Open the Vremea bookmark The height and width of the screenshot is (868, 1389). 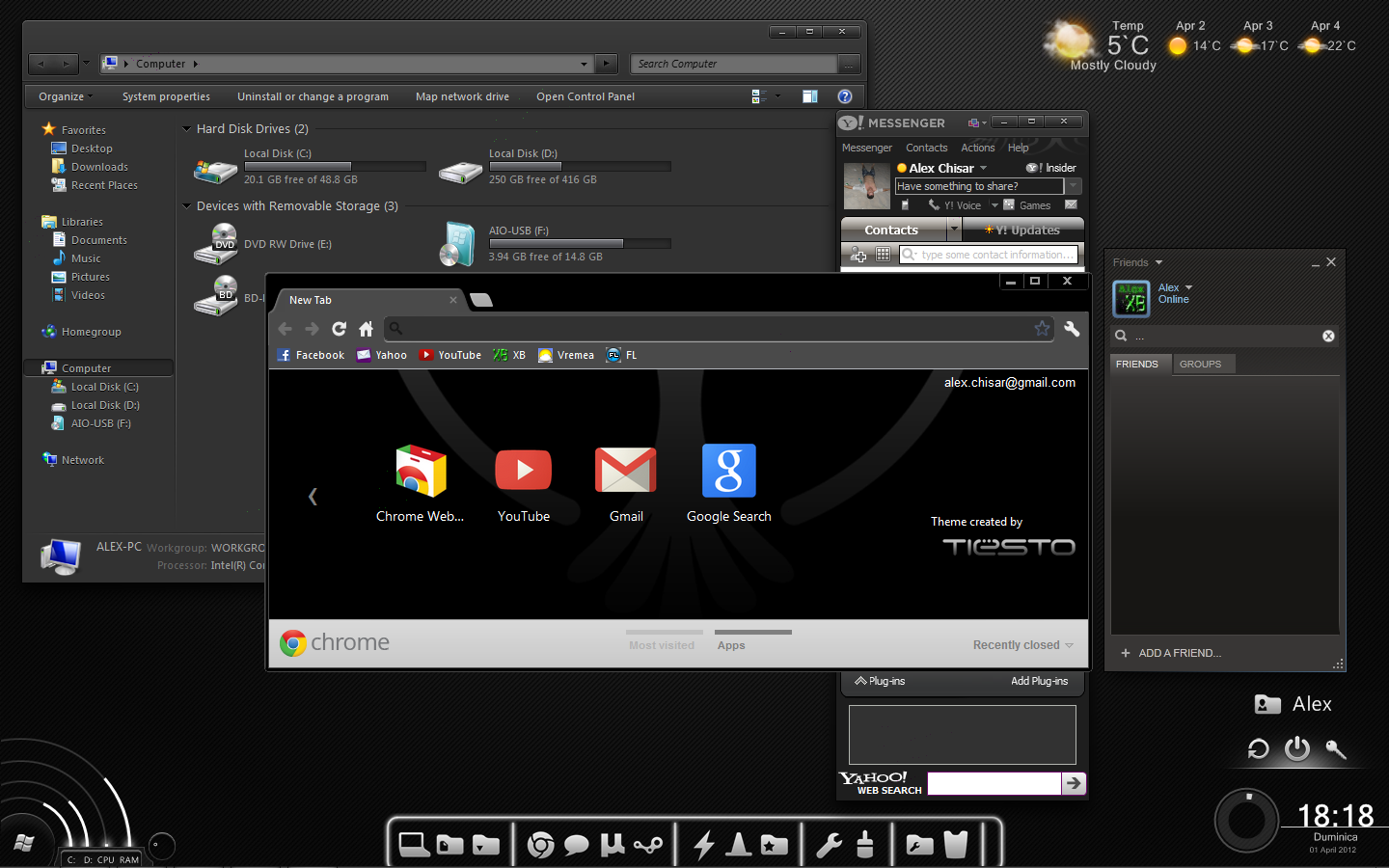pyautogui.click(x=566, y=355)
